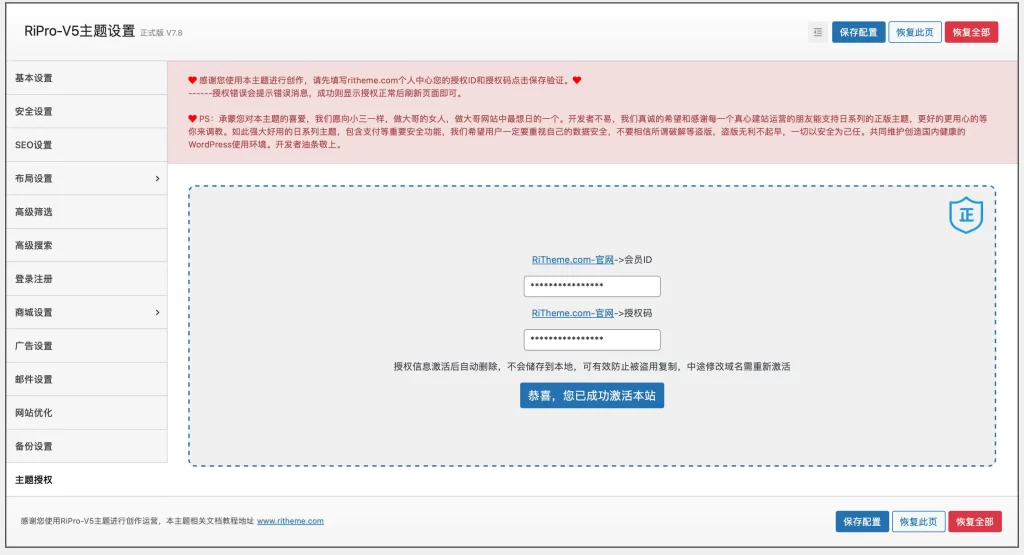Select the 网站优化 tab
The width and height of the screenshot is (1024, 555).
84,413
